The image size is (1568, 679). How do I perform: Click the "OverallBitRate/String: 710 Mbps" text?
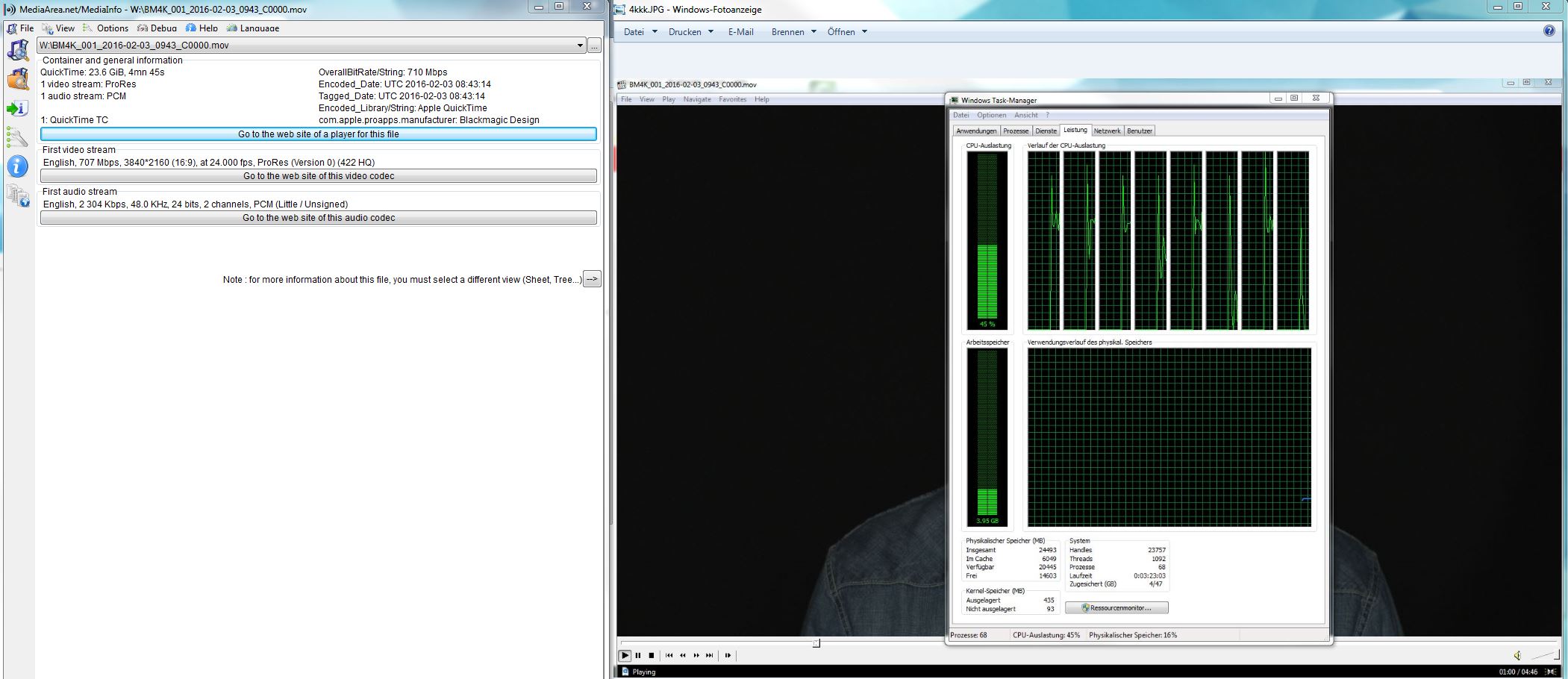[x=383, y=72]
